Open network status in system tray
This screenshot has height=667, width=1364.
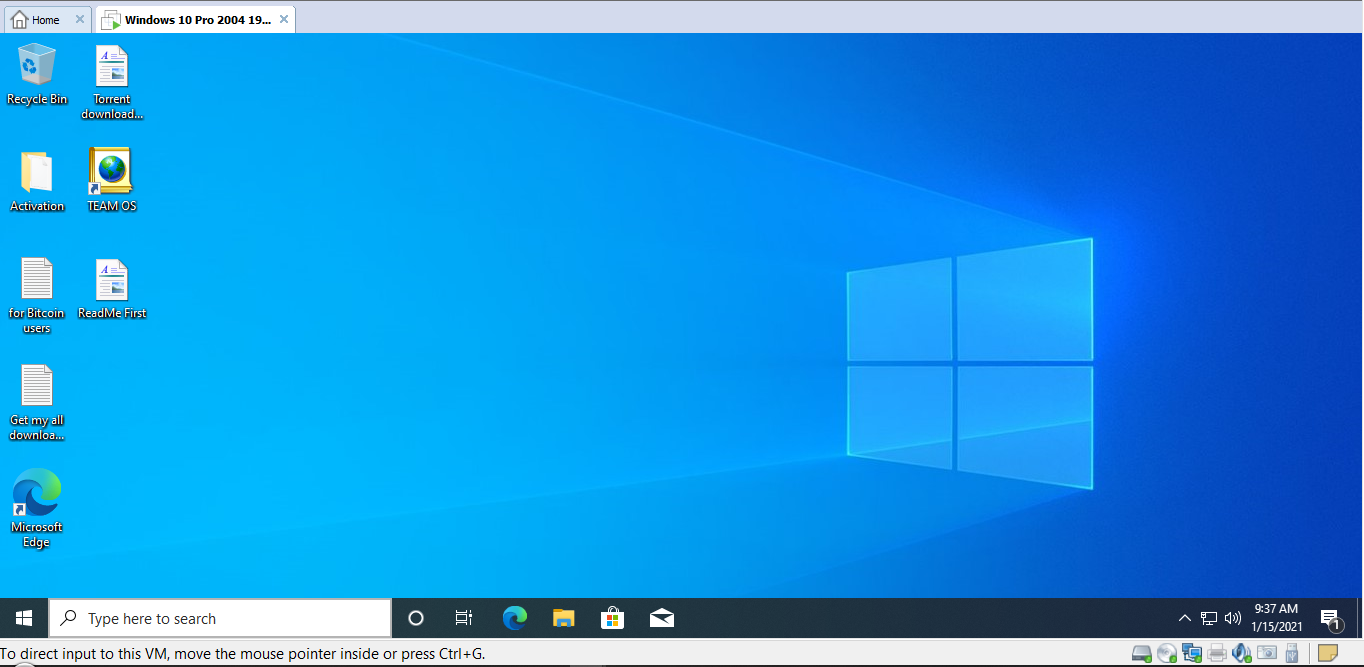tap(1209, 618)
